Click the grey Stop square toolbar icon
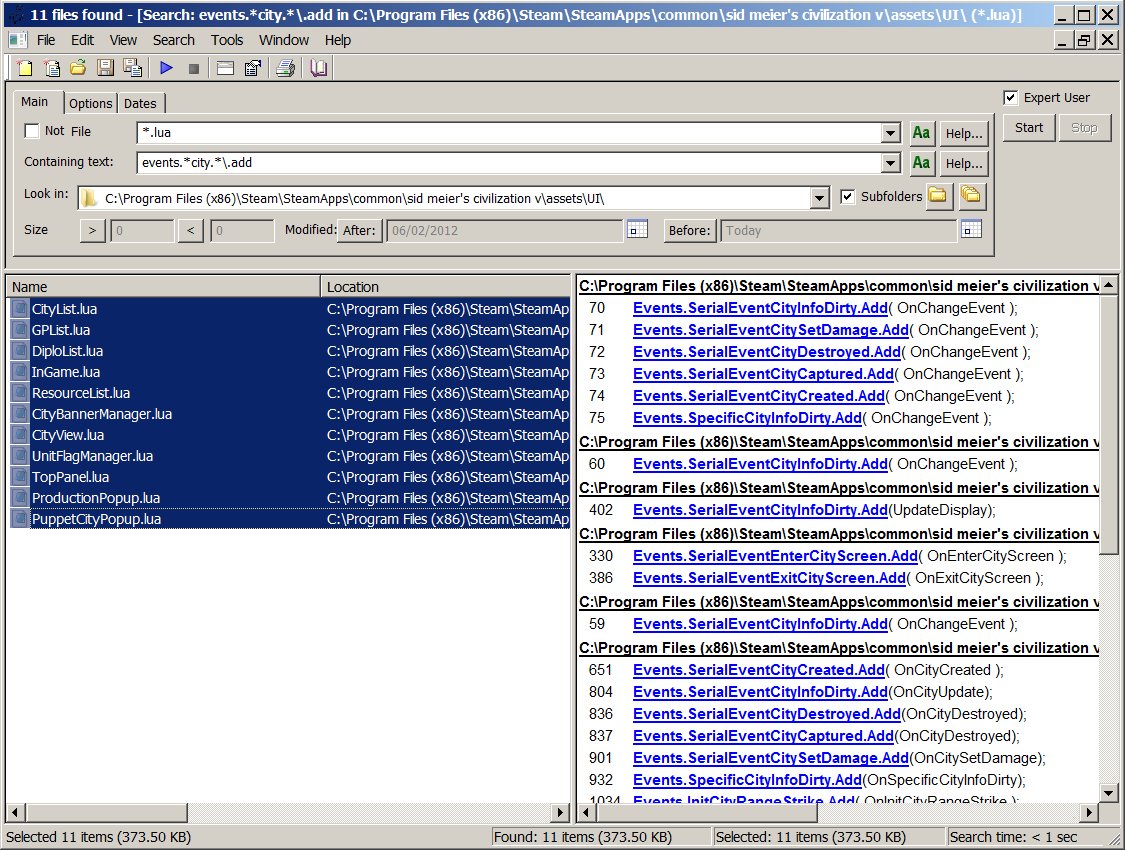Screen dimensions: 1125x850 point(193,68)
